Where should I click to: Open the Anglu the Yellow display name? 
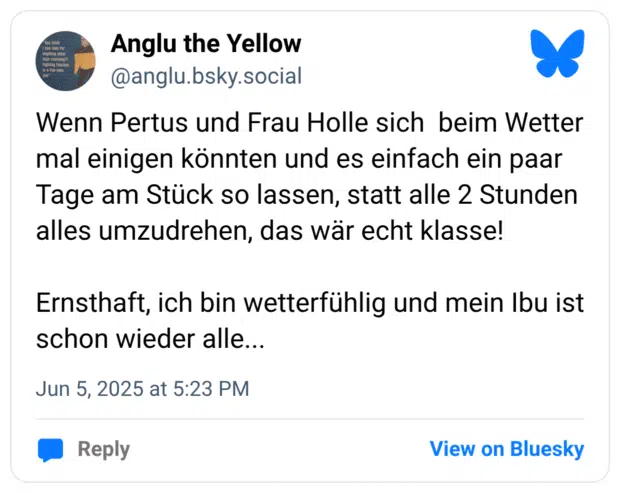point(205,43)
